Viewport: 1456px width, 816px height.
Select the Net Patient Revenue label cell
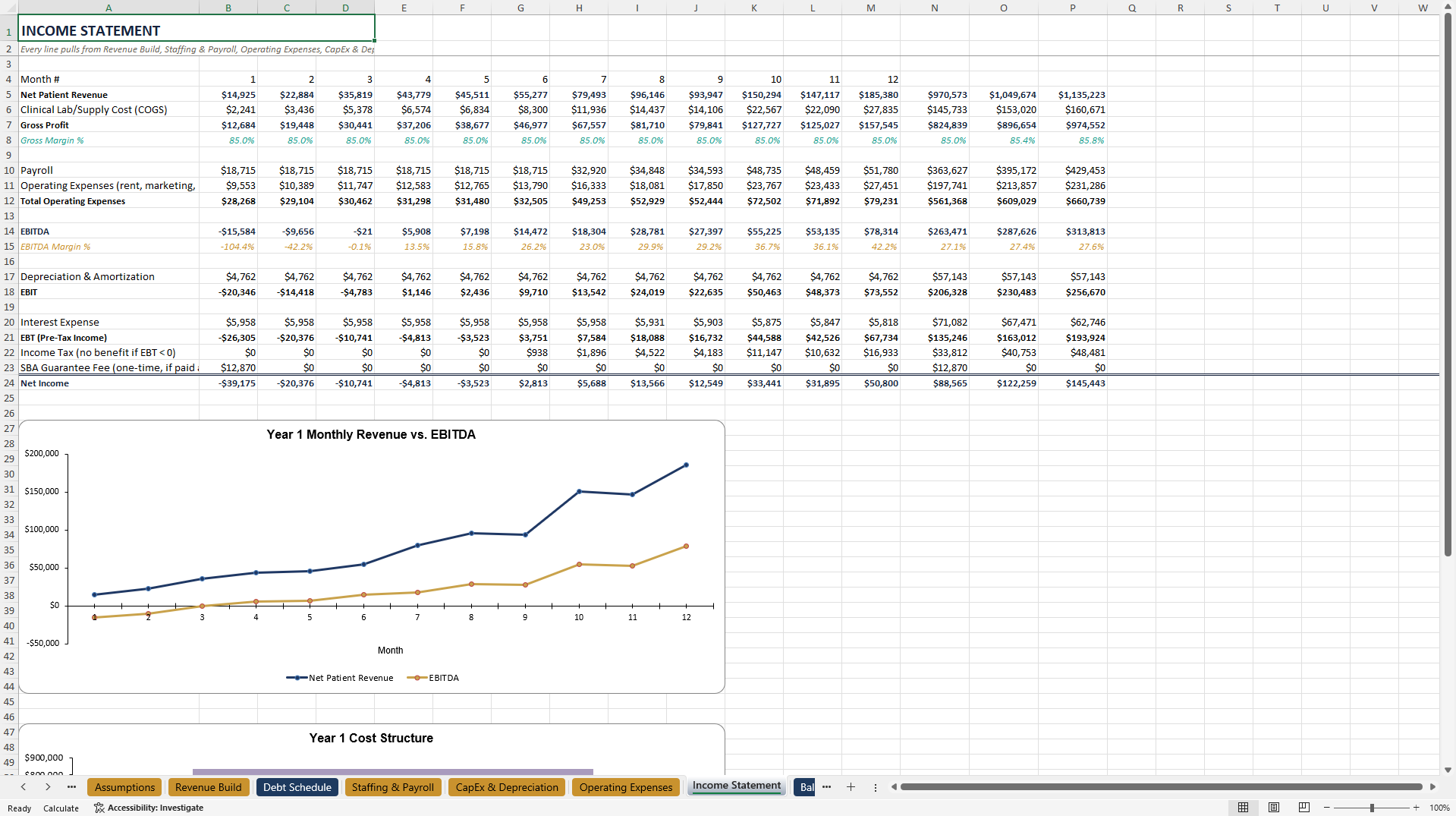(108, 94)
